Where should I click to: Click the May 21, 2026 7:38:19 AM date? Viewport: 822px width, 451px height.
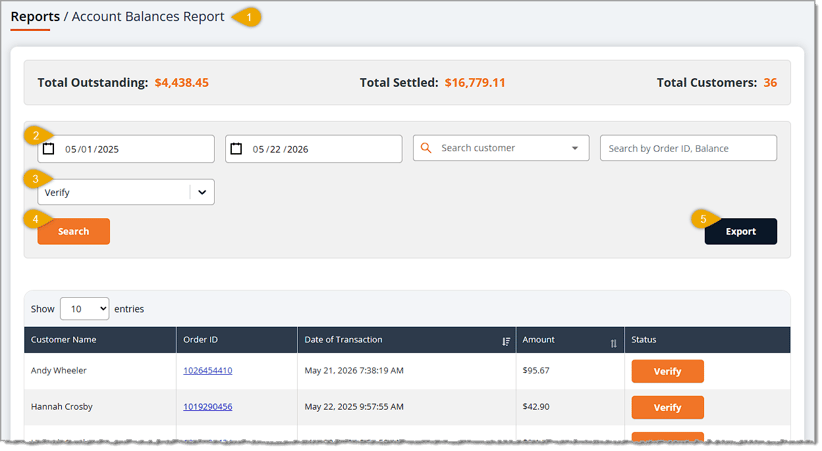coord(354,370)
